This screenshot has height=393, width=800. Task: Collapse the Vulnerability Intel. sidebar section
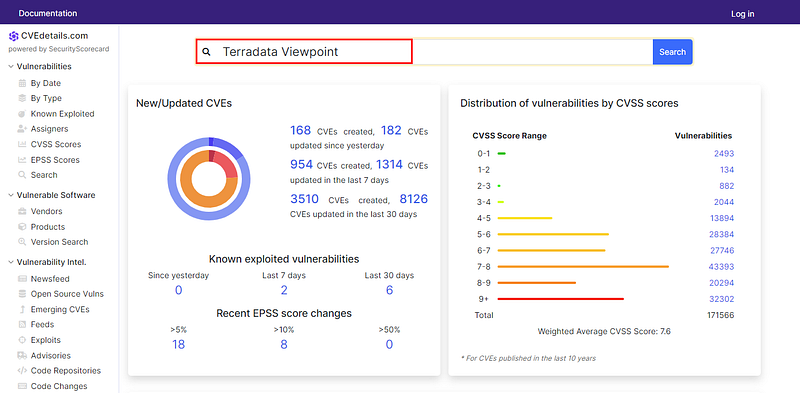[x=11, y=262]
